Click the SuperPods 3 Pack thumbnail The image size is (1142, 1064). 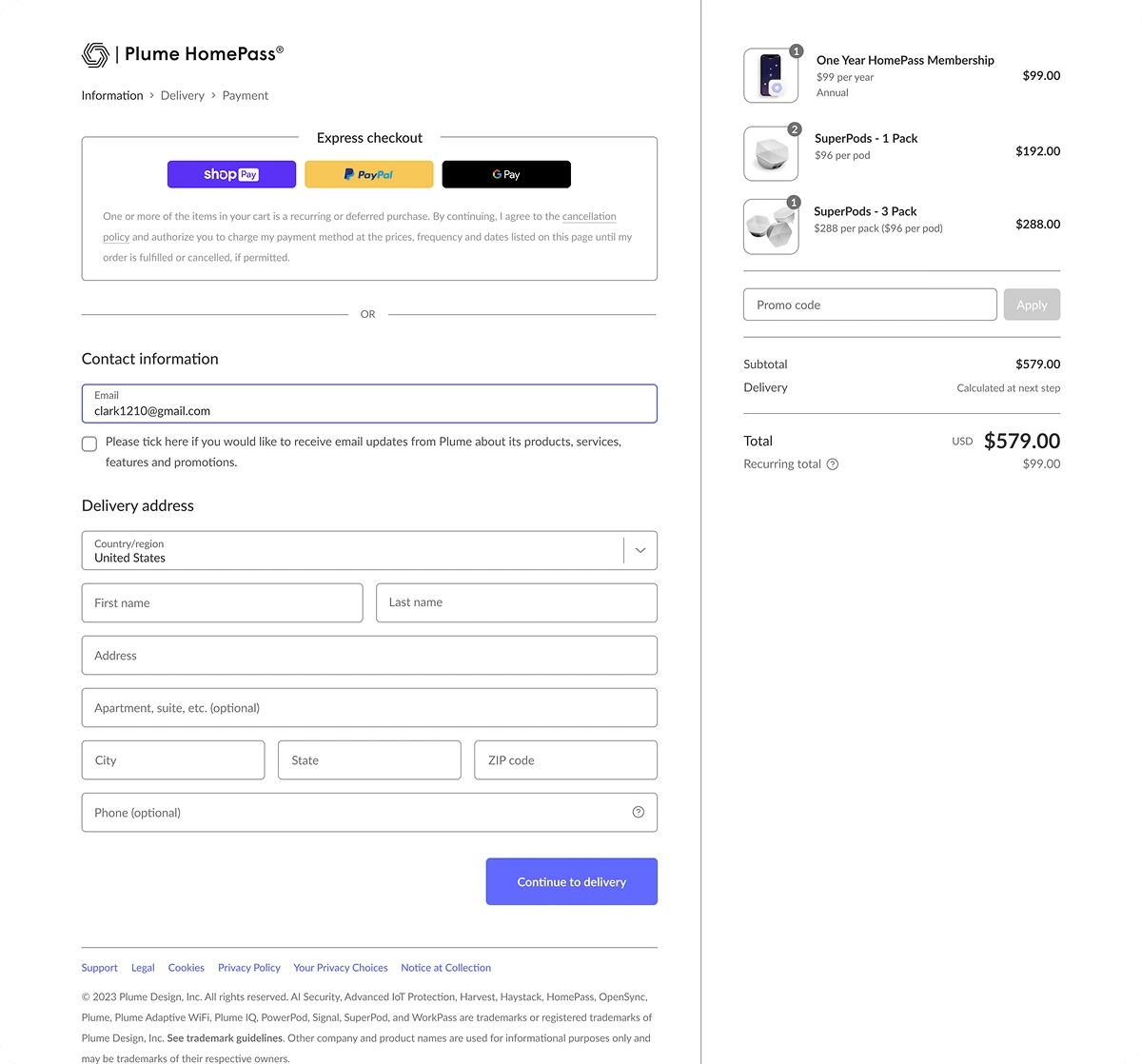click(770, 227)
